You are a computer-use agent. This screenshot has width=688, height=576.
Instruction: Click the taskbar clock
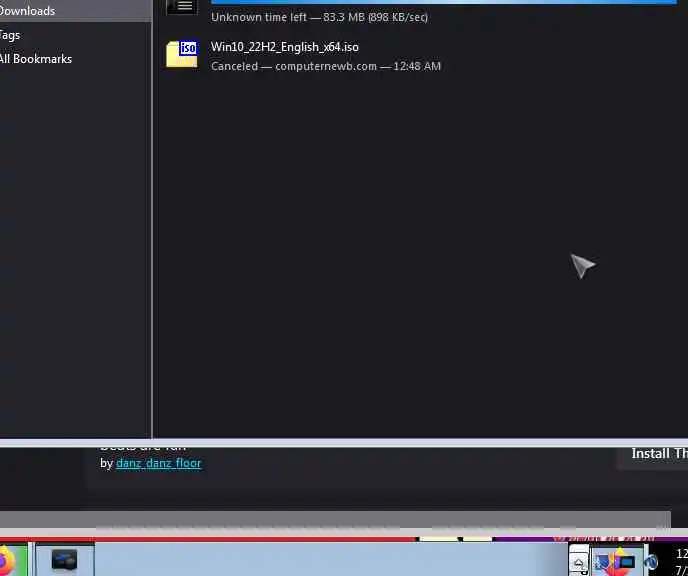coord(681,562)
